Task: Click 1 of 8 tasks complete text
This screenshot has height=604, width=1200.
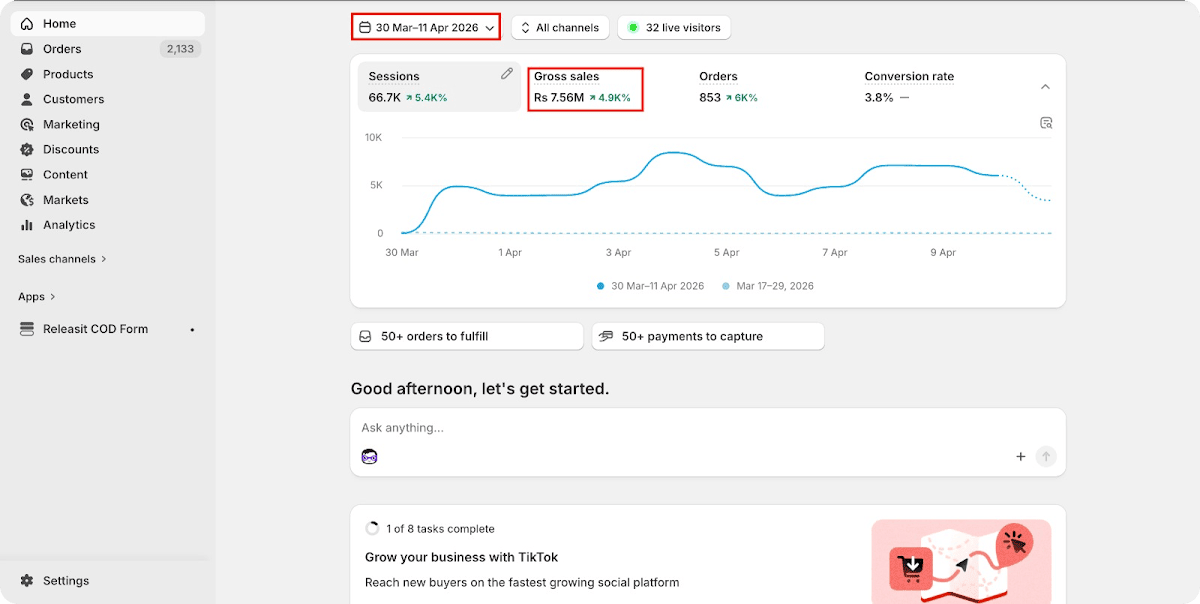Action: coord(440,529)
